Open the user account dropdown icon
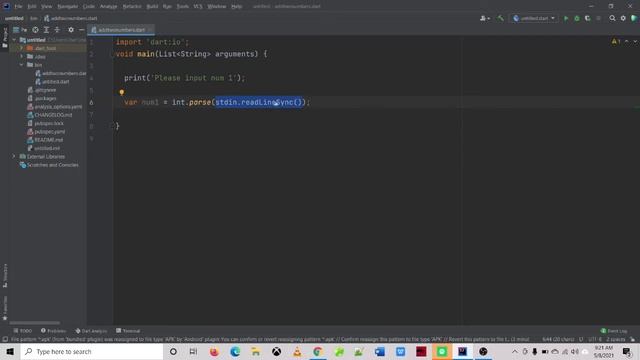The height and width of the screenshot is (360, 640). (x=485, y=18)
